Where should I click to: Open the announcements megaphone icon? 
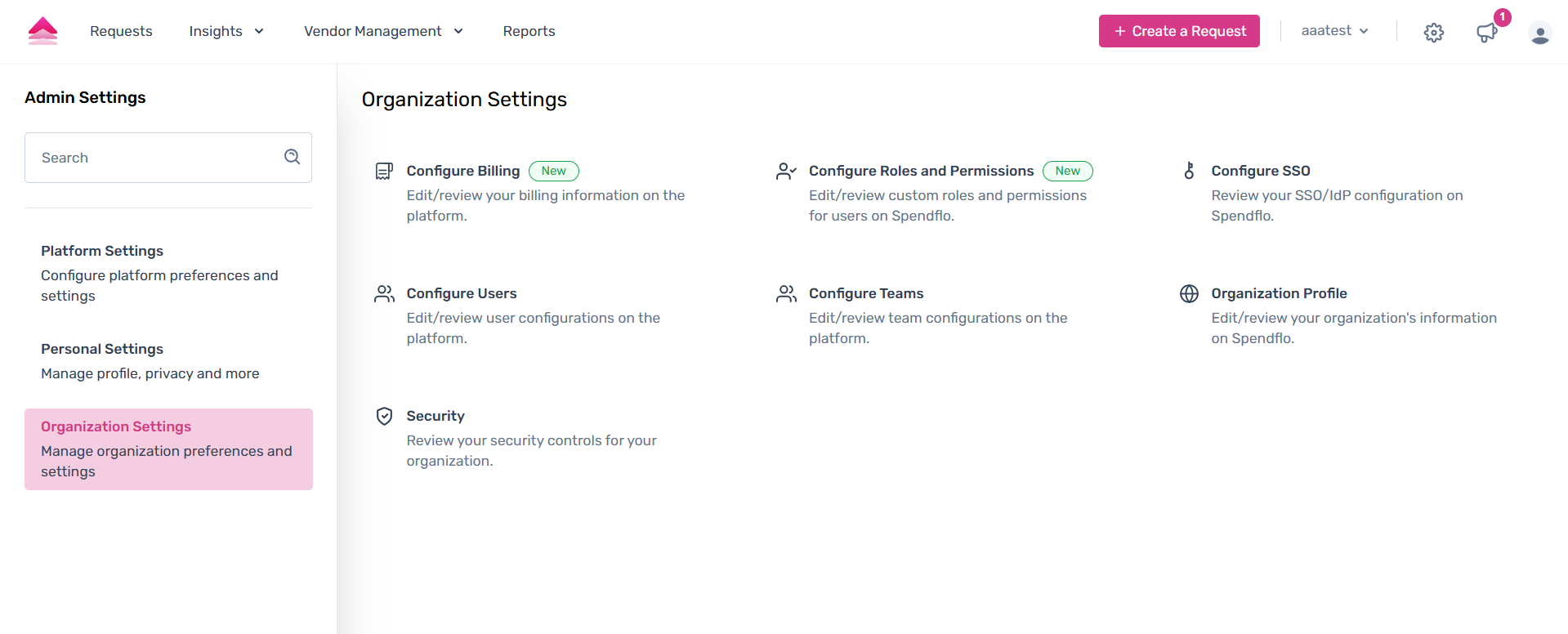click(x=1486, y=33)
